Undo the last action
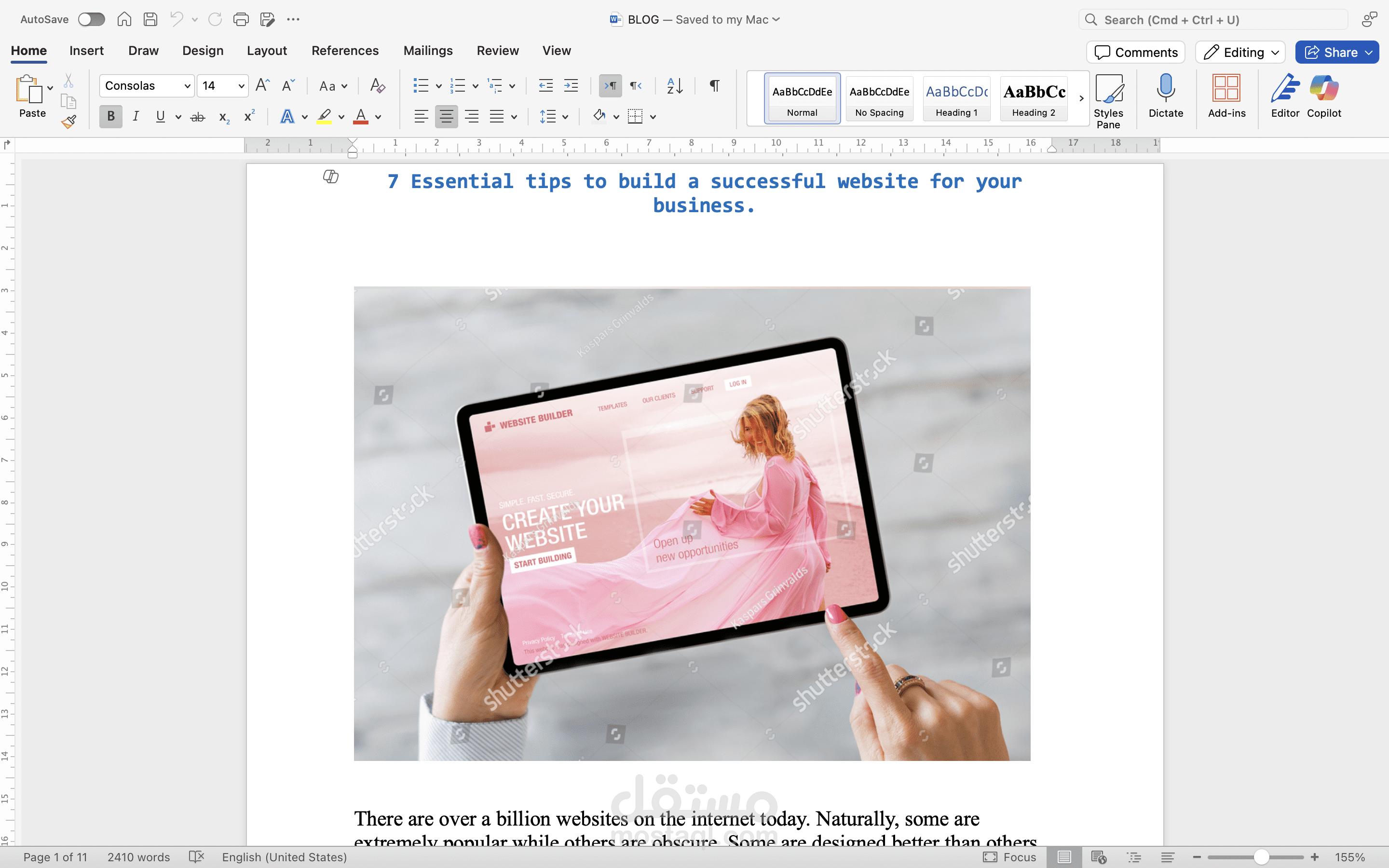Image resolution: width=1389 pixels, height=868 pixels. (177, 19)
